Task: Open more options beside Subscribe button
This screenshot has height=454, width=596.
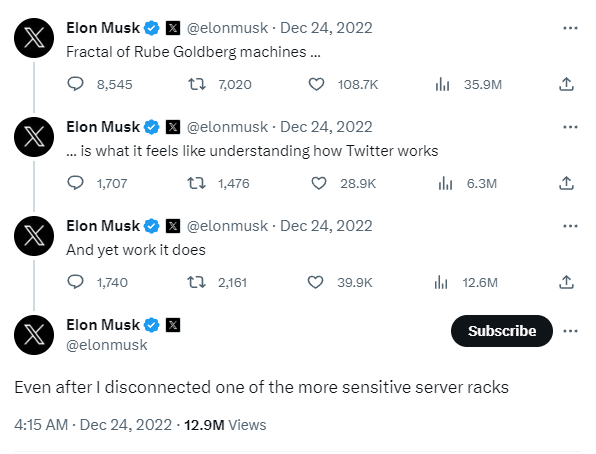Action: click(570, 331)
